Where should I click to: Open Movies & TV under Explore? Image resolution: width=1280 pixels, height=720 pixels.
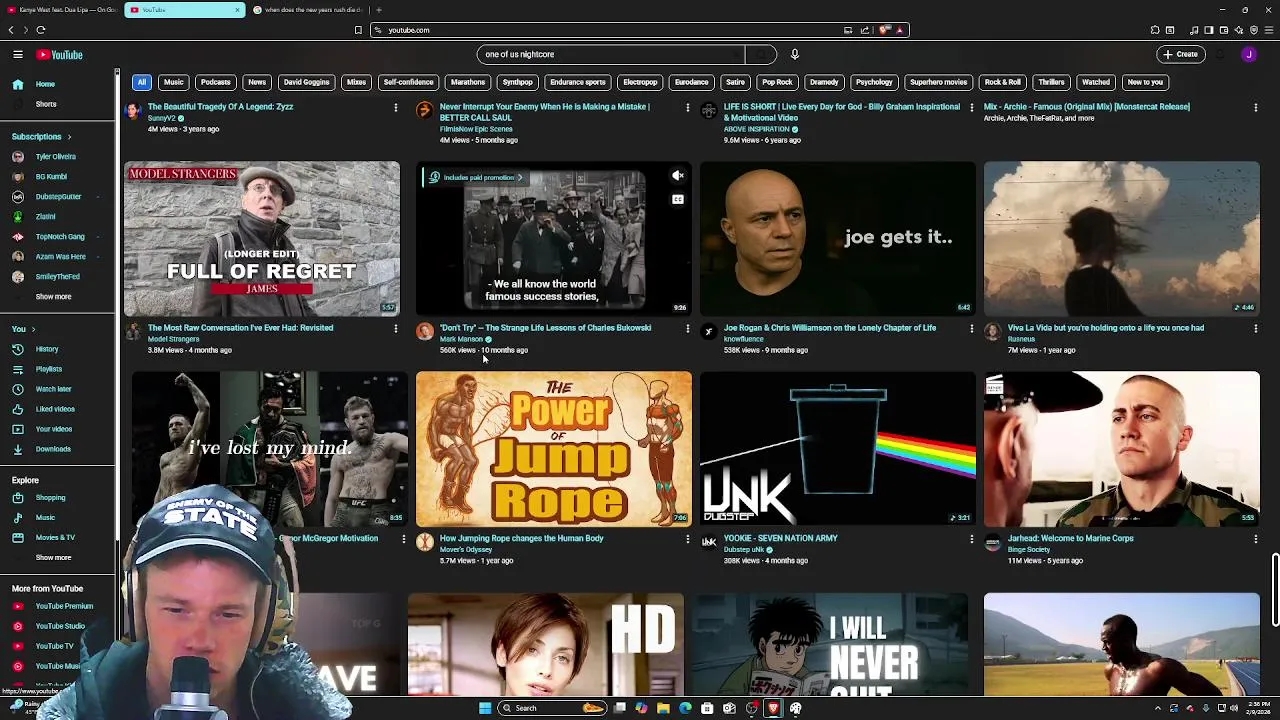click(57, 538)
